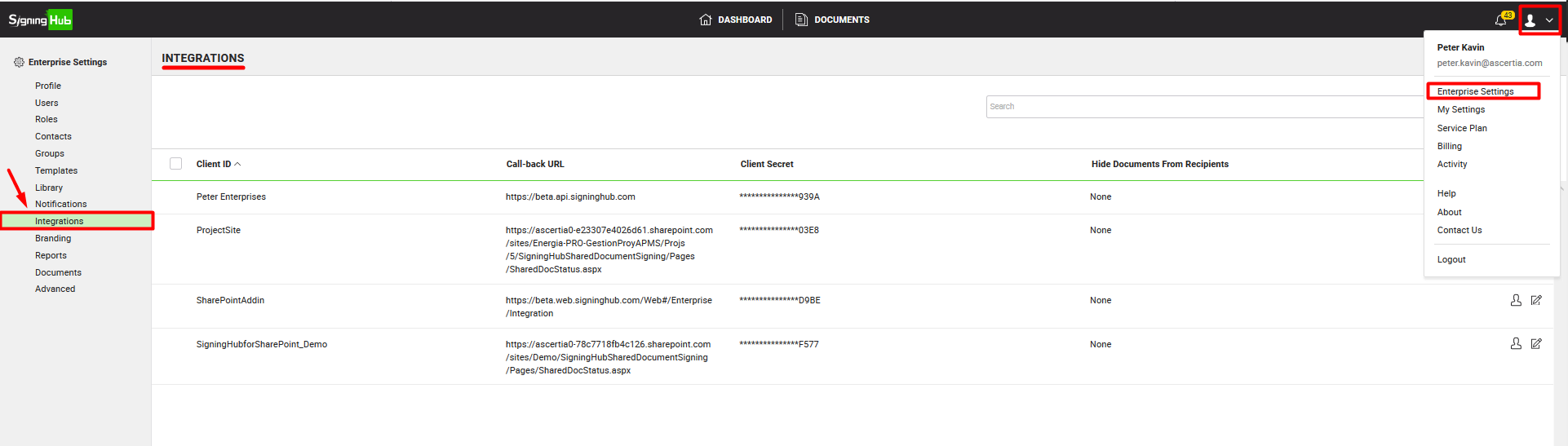Click the Enterprise Settings sidebar heading
This screenshot has width=1568, height=446.
[x=68, y=62]
